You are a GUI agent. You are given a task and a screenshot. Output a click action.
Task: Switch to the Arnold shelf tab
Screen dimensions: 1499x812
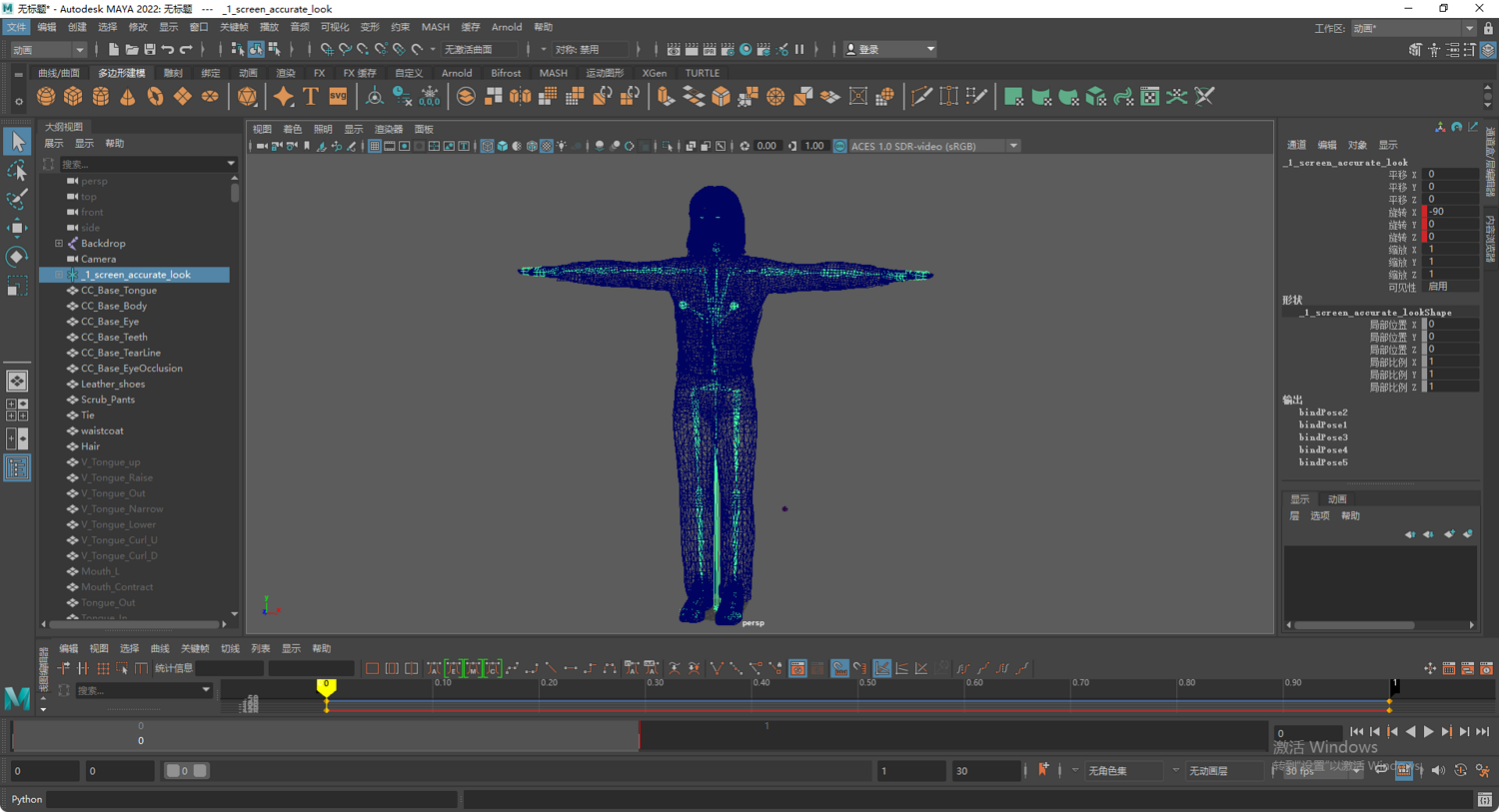pos(456,73)
